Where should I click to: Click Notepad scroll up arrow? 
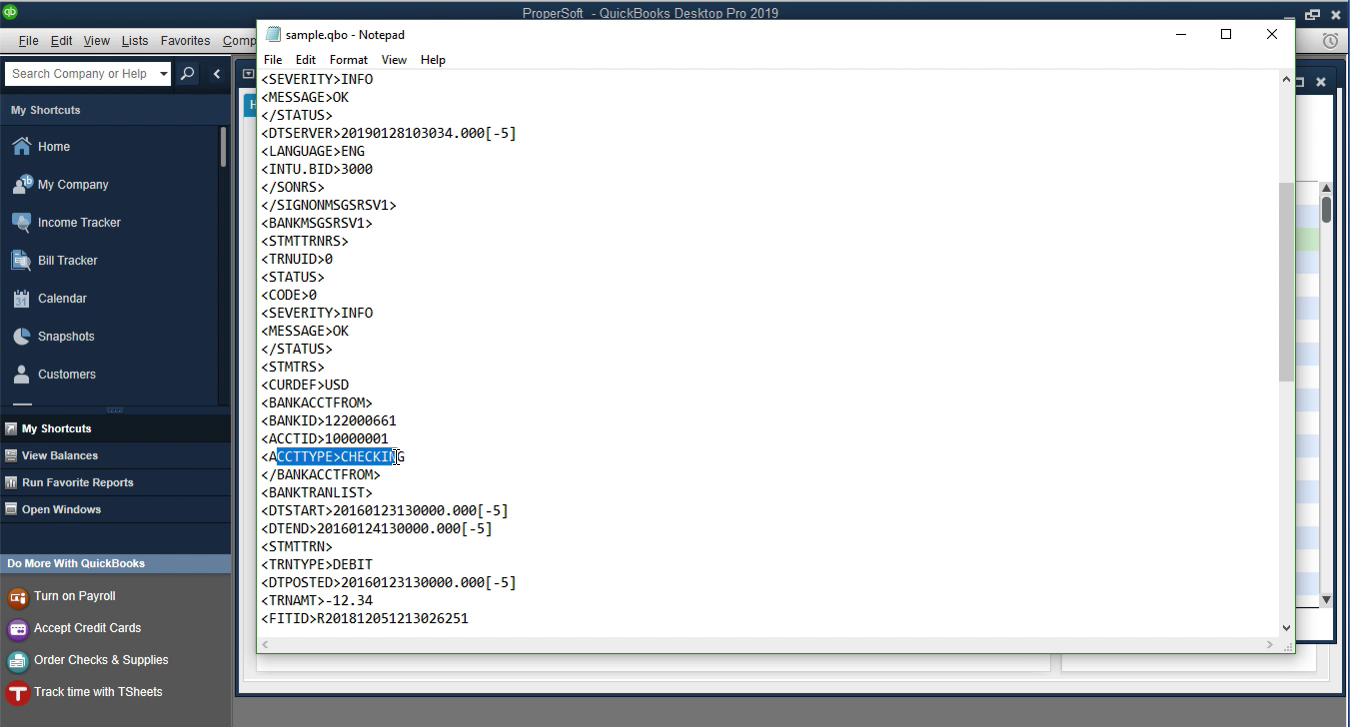coord(1286,78)
